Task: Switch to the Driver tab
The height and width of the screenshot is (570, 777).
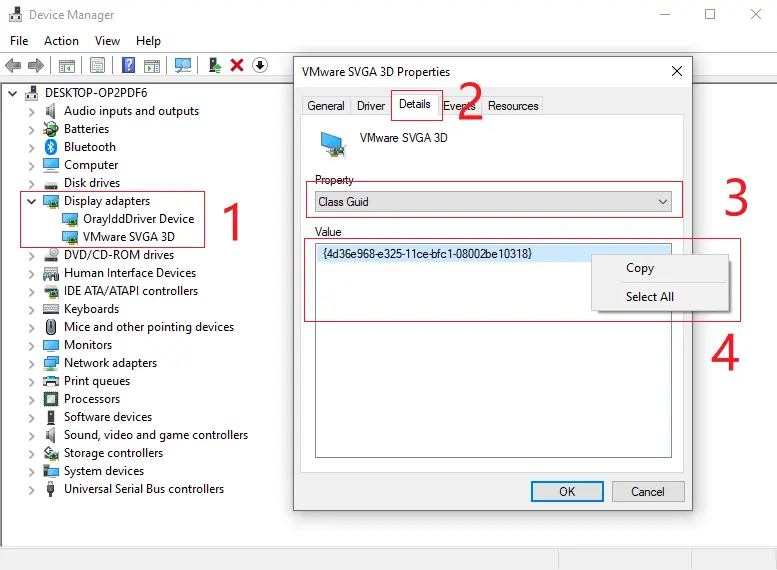Action: click(x=371, y=106)
